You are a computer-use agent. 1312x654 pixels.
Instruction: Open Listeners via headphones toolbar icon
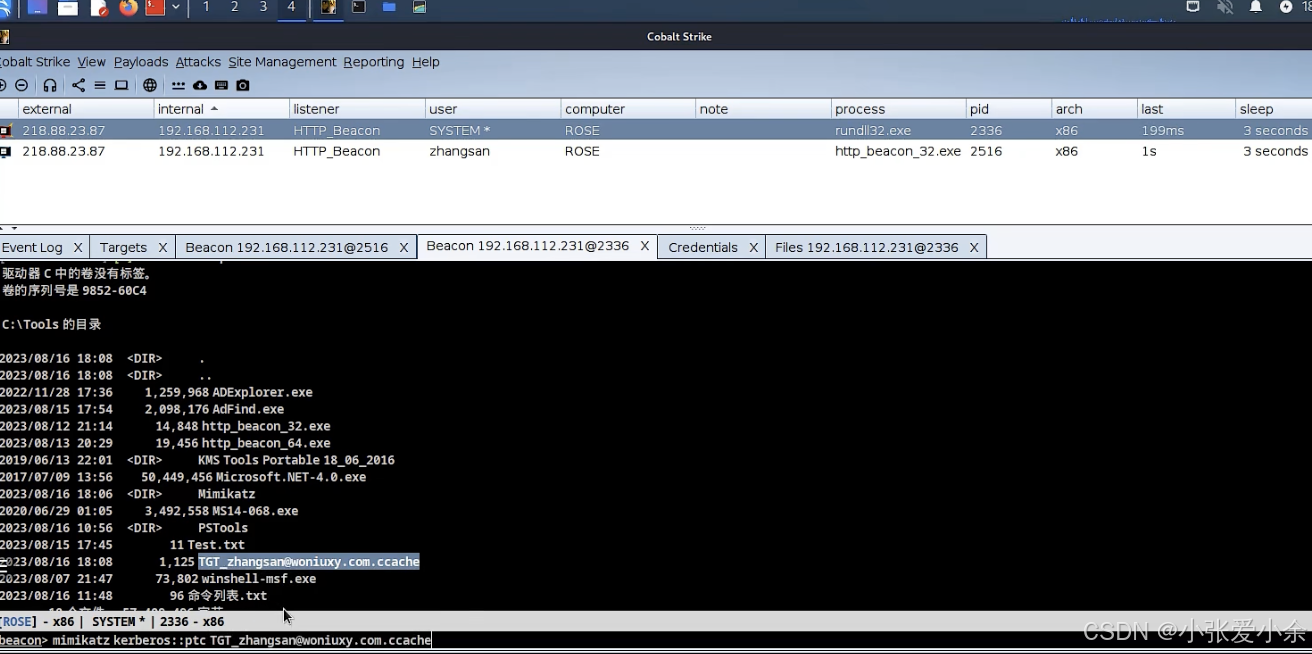tap(49, 85)
